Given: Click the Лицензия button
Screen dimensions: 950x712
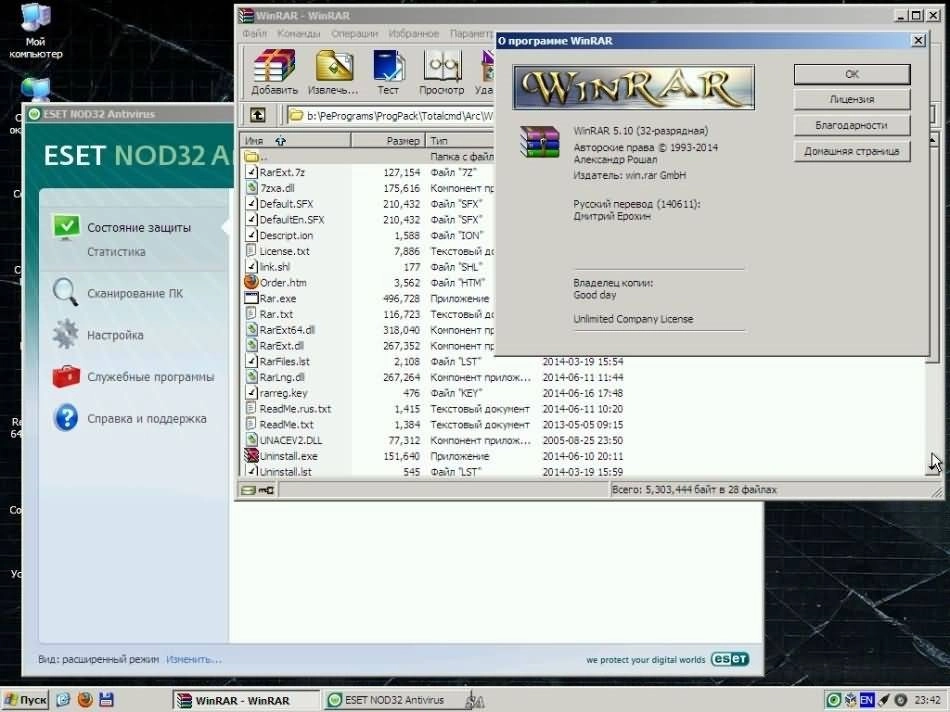Looking at the screenshot, I should click(x=852, y=99).
